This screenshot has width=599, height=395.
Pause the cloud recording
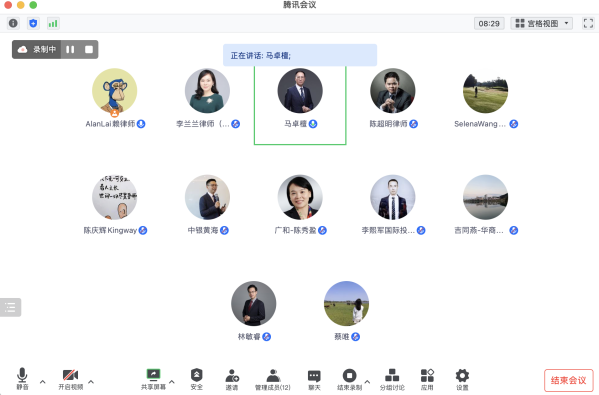(x=70, y=49)
